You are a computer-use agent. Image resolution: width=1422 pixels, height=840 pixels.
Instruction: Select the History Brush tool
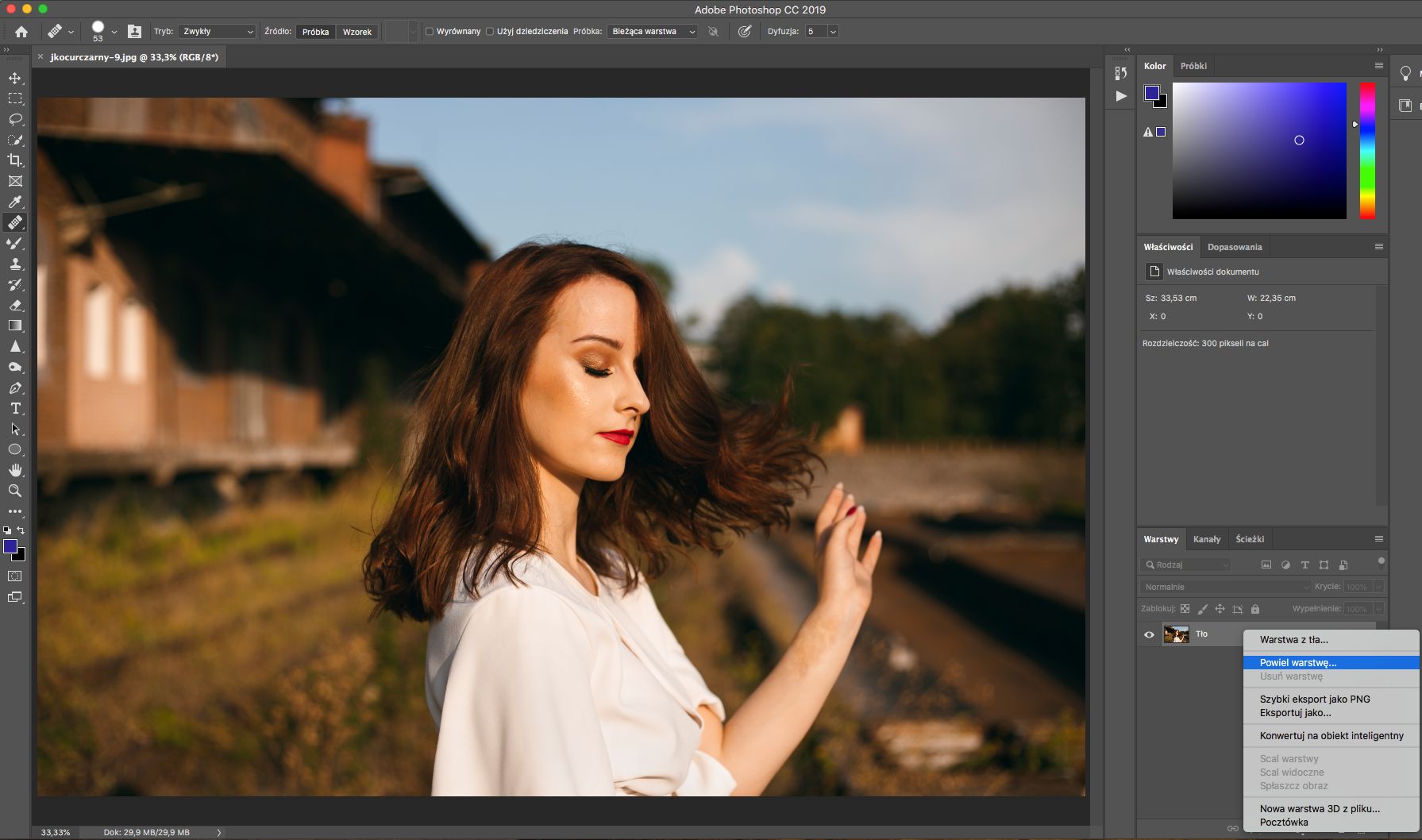[x=15, y=284]
